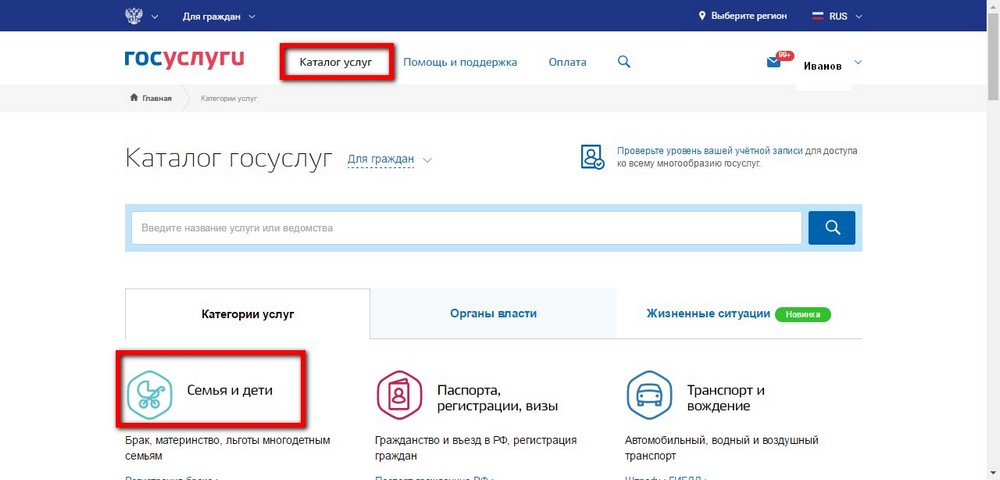Click the service name search field
The height and width of the screenshot is (480, 1000).
pos(466,228)
